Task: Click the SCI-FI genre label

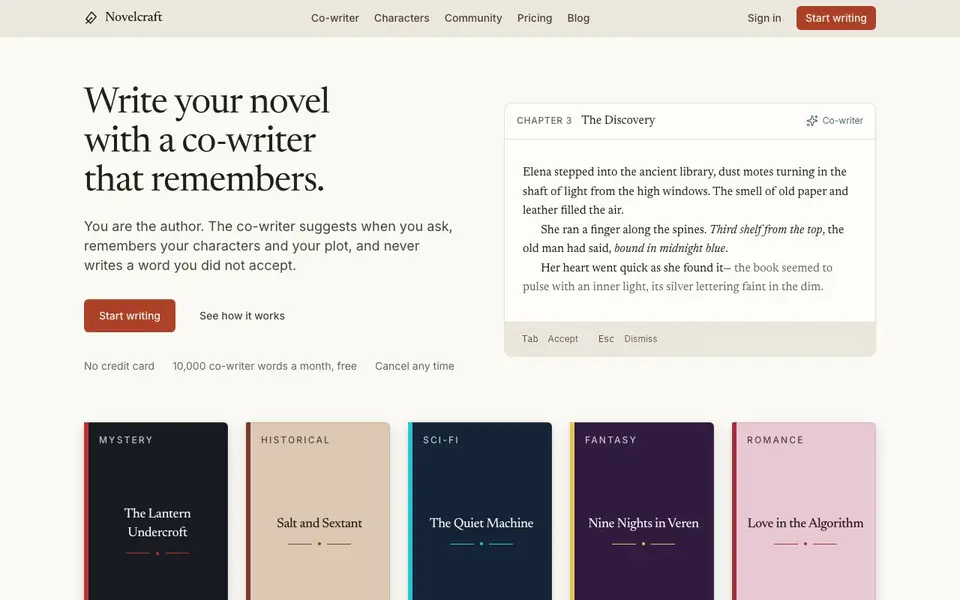Action: click(x=441, y=440)
